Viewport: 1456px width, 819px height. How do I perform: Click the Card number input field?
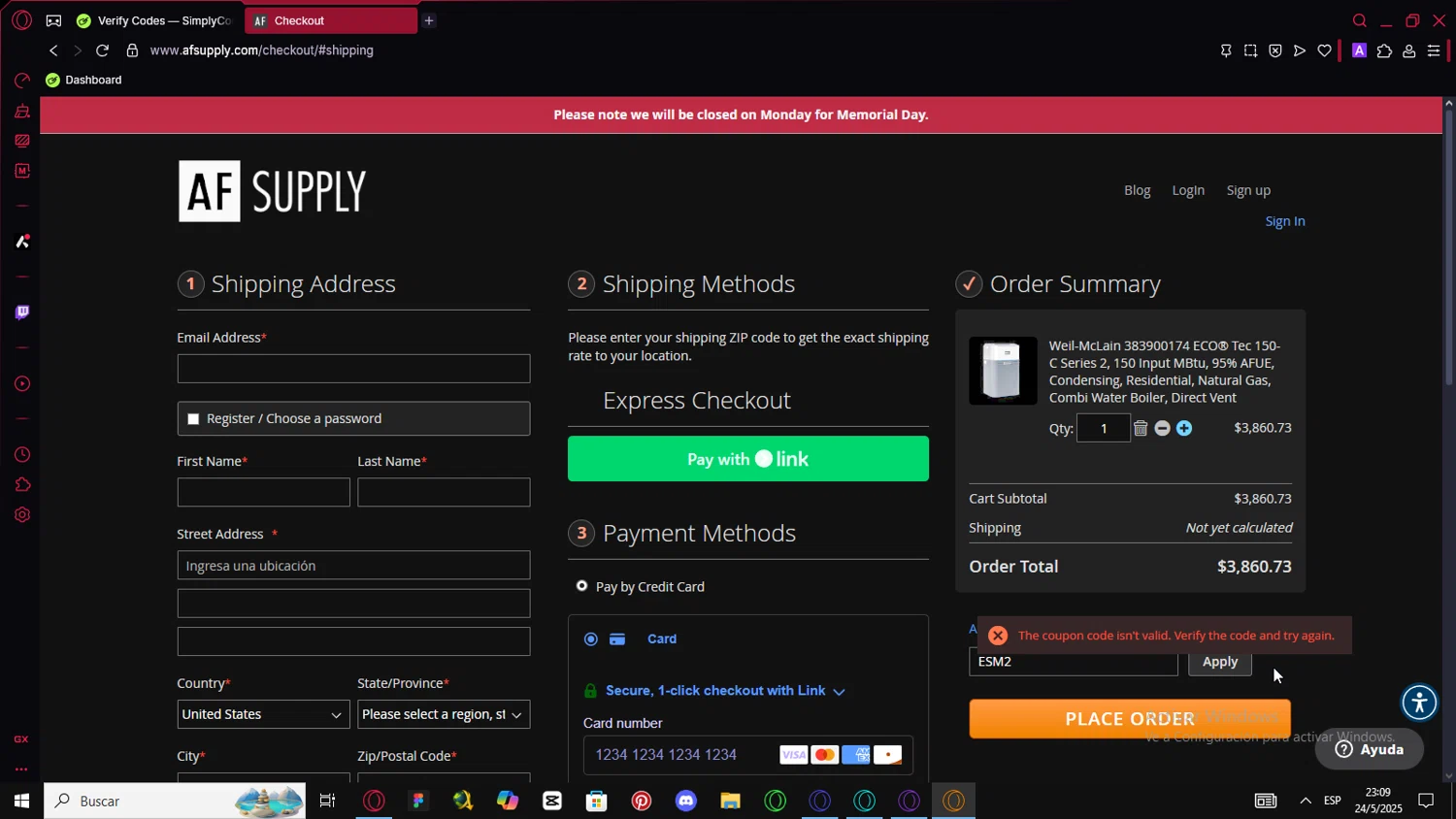coord(748,755)
